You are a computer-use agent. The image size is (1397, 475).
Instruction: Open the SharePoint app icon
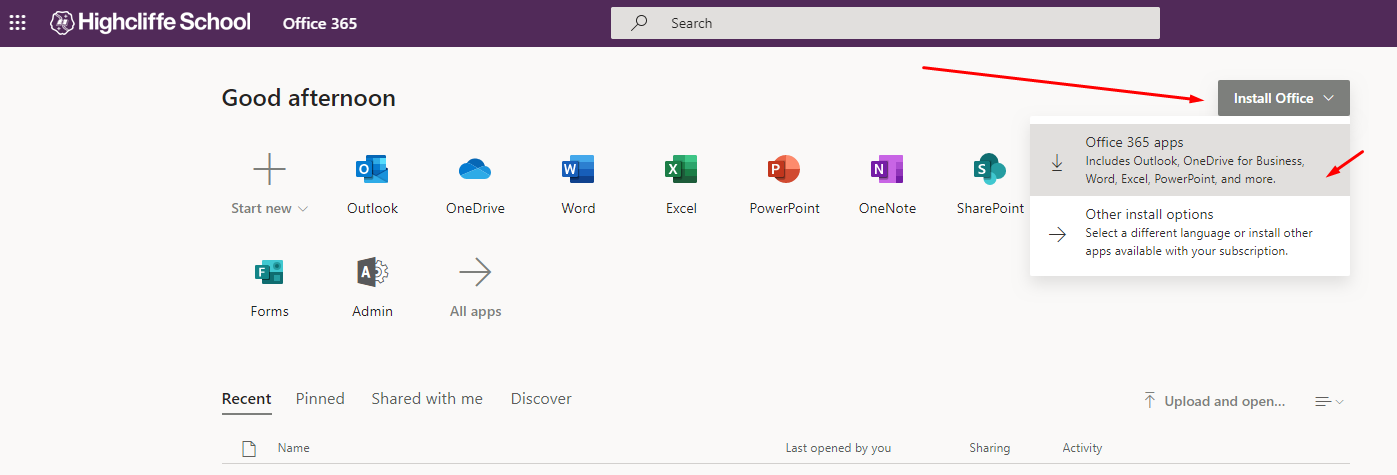point(990,169)
